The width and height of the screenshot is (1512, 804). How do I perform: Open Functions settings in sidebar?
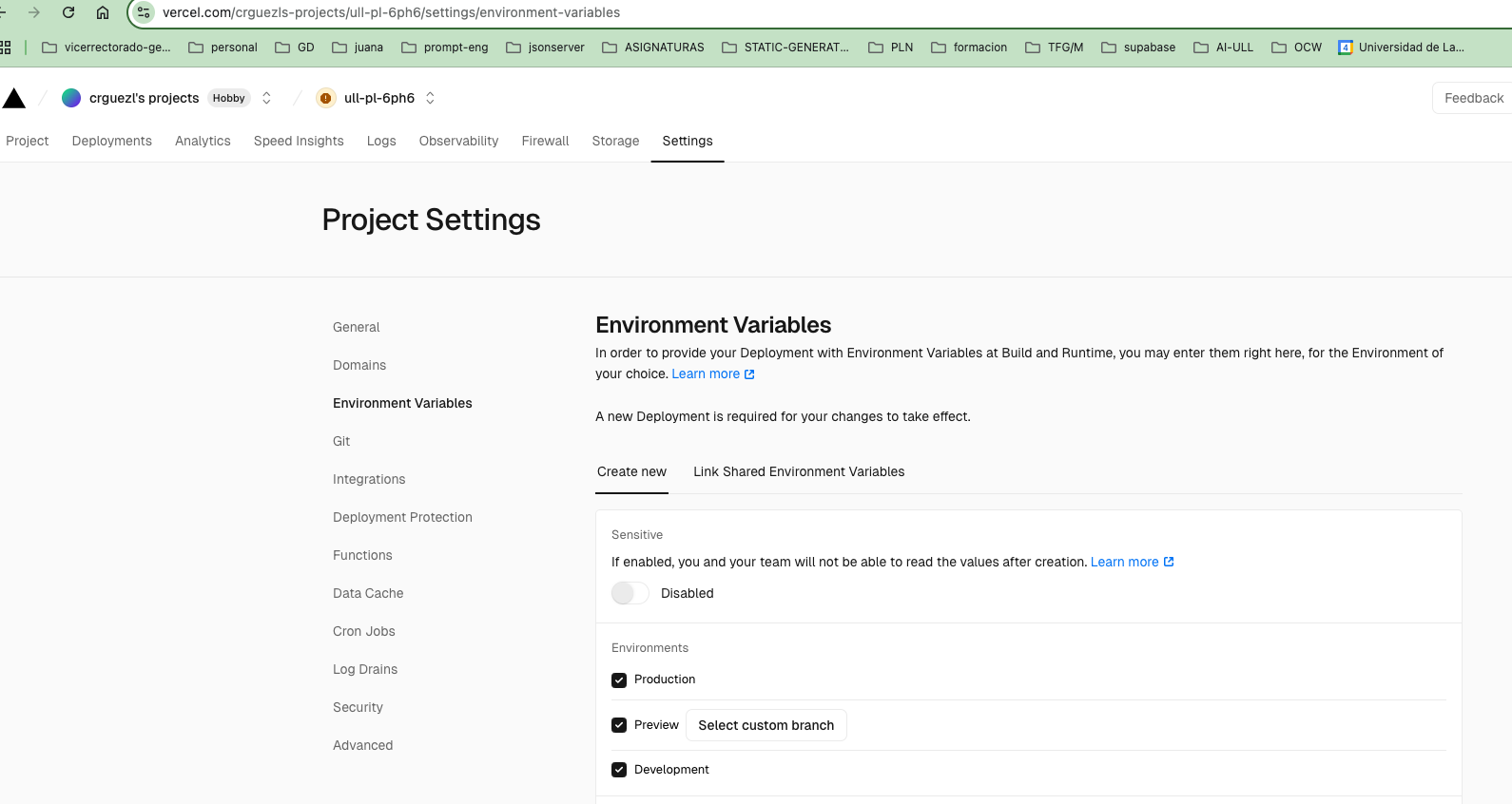coord(362,555)
